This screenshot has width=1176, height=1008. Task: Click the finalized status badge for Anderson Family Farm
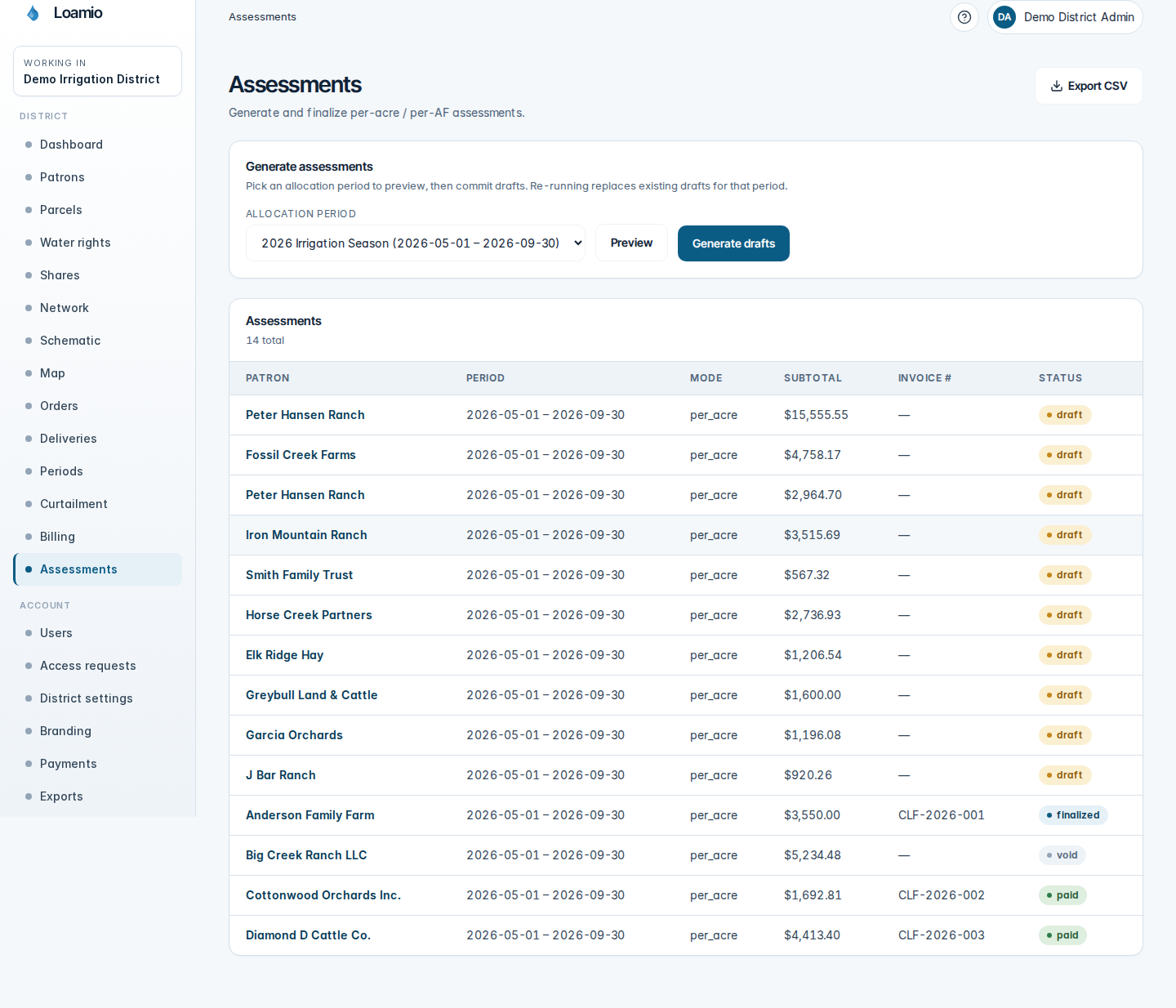[x=1073, y=815]
